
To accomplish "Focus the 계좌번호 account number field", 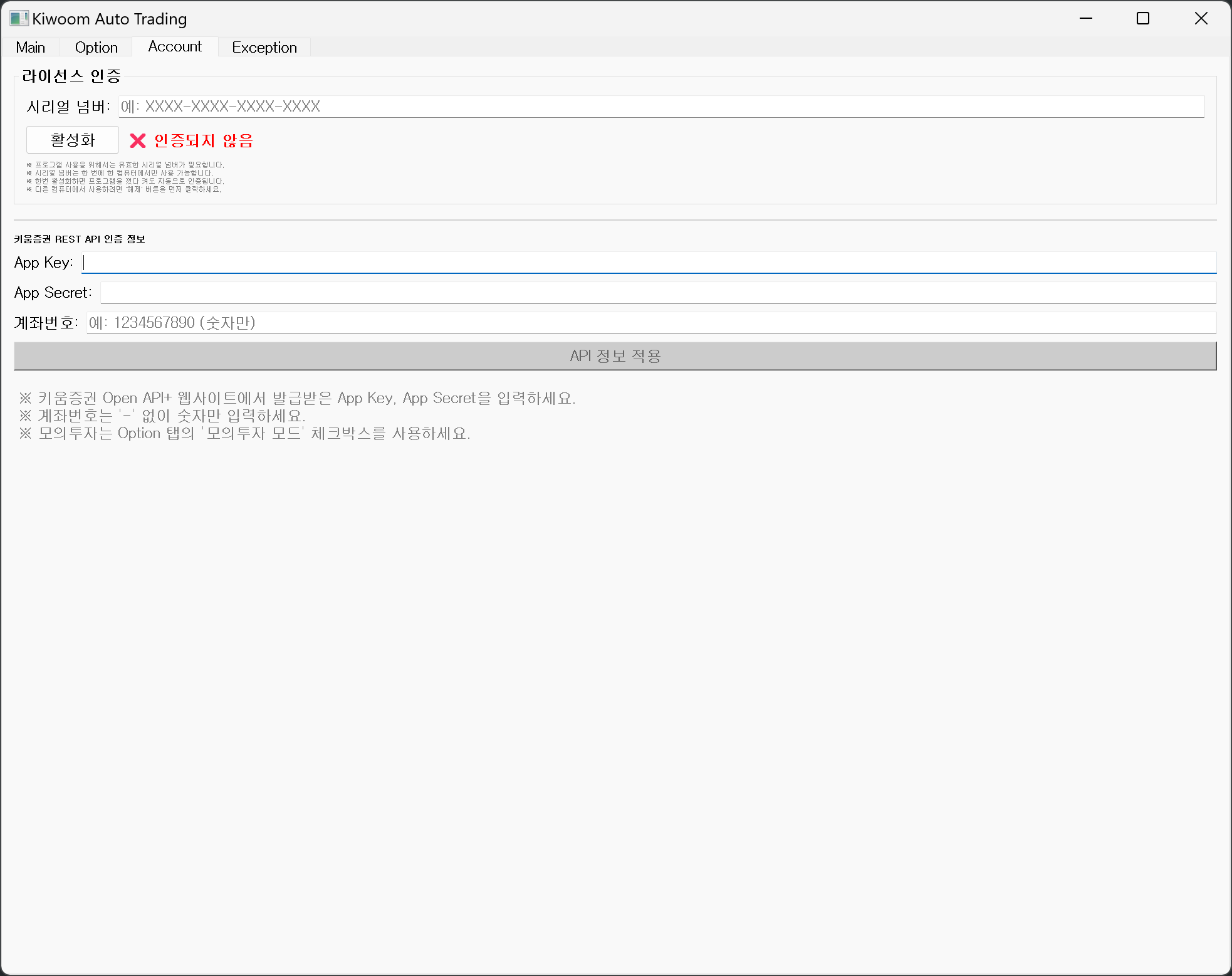I will coord(651,323).
